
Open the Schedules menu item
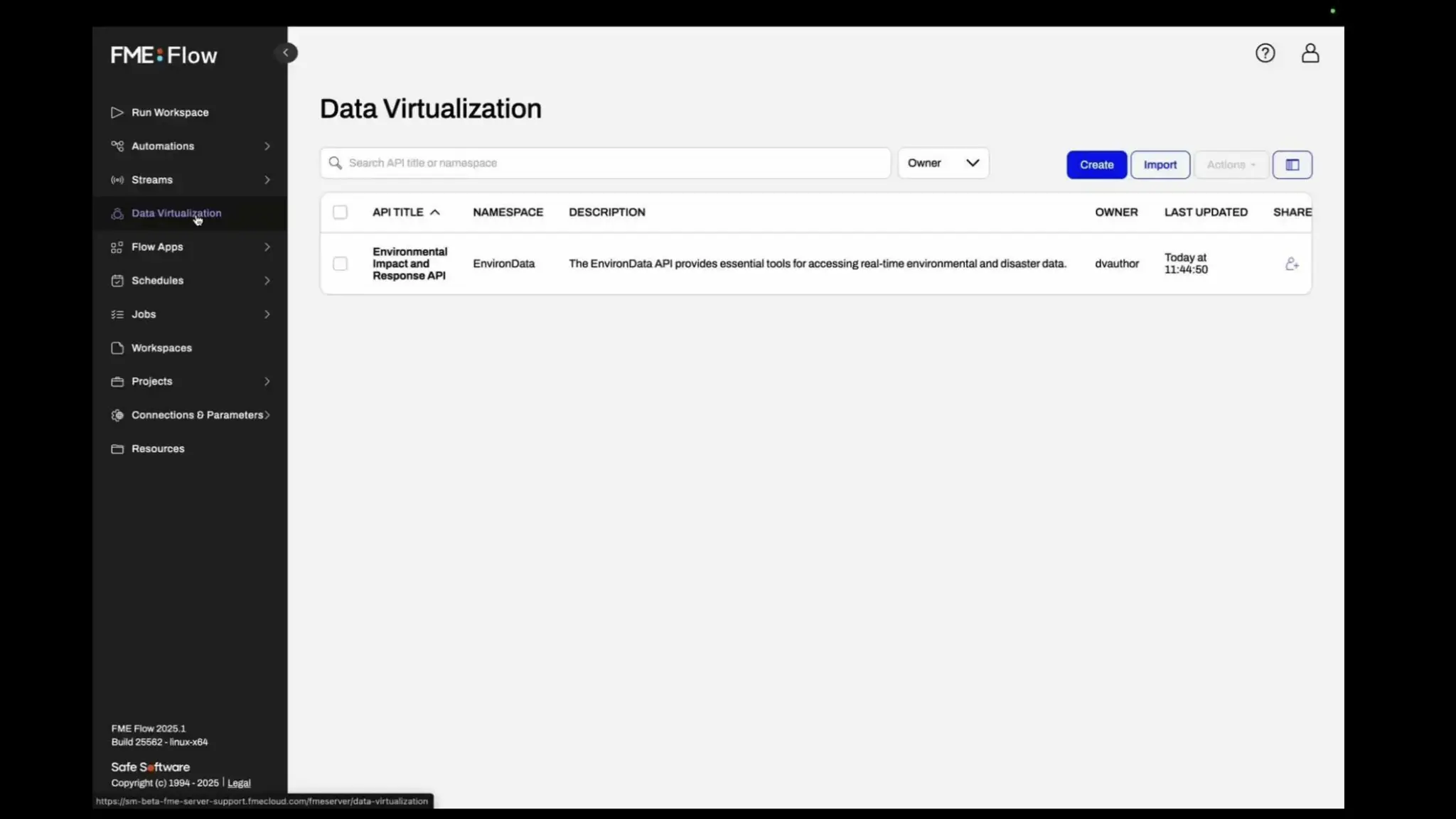pyautogui.click(x=157, y=281)
